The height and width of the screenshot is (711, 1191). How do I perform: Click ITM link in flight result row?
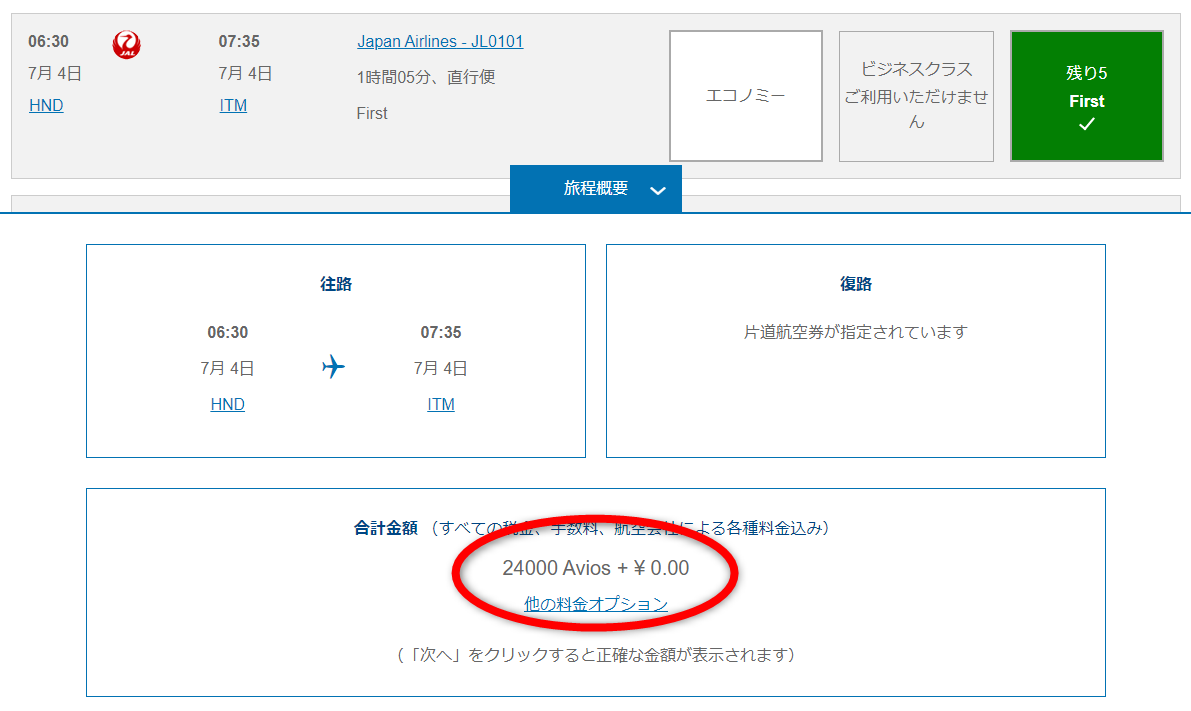coord(233,106)
